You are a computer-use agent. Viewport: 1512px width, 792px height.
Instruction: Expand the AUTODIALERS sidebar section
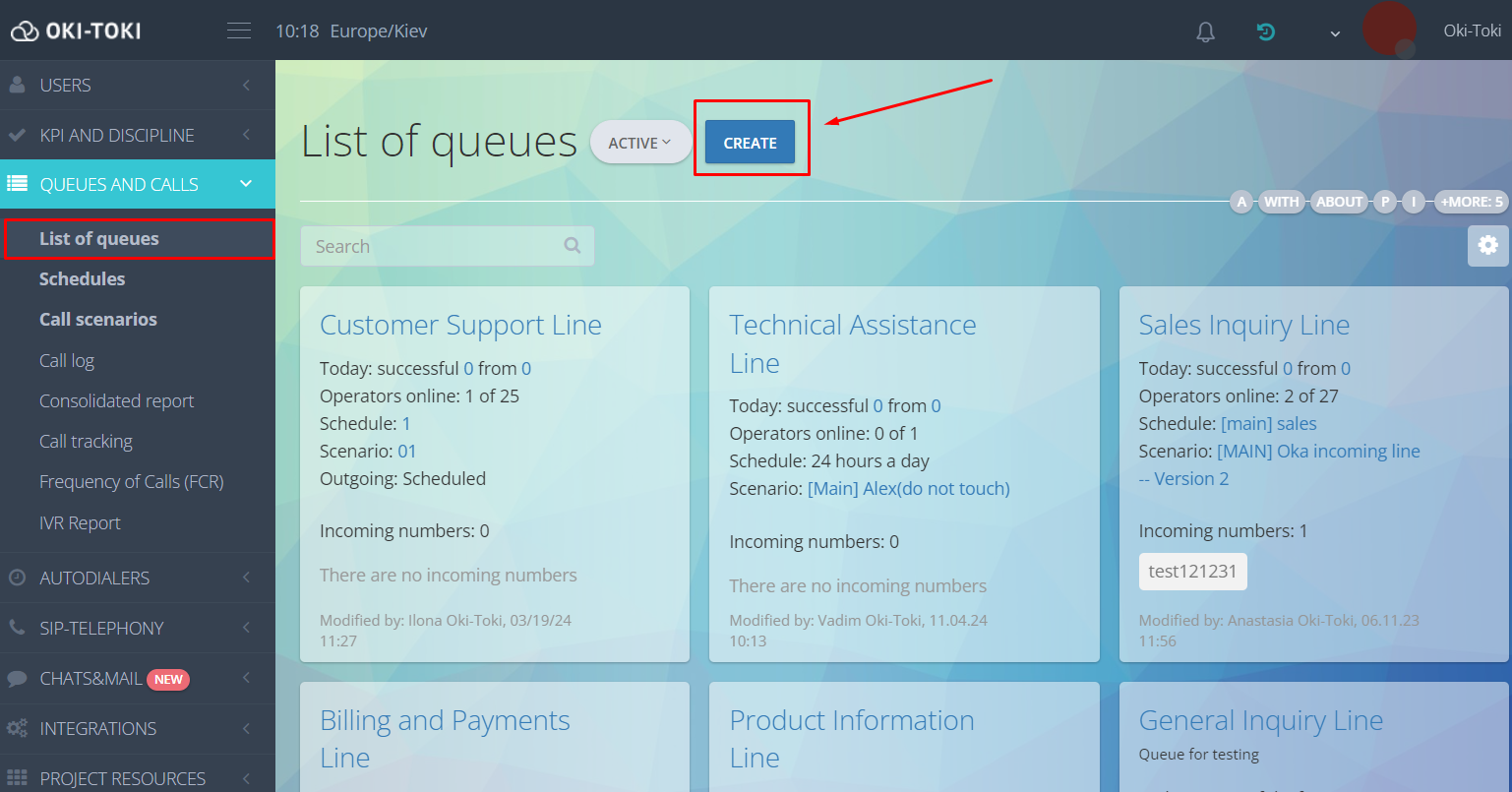click(138, 578)
